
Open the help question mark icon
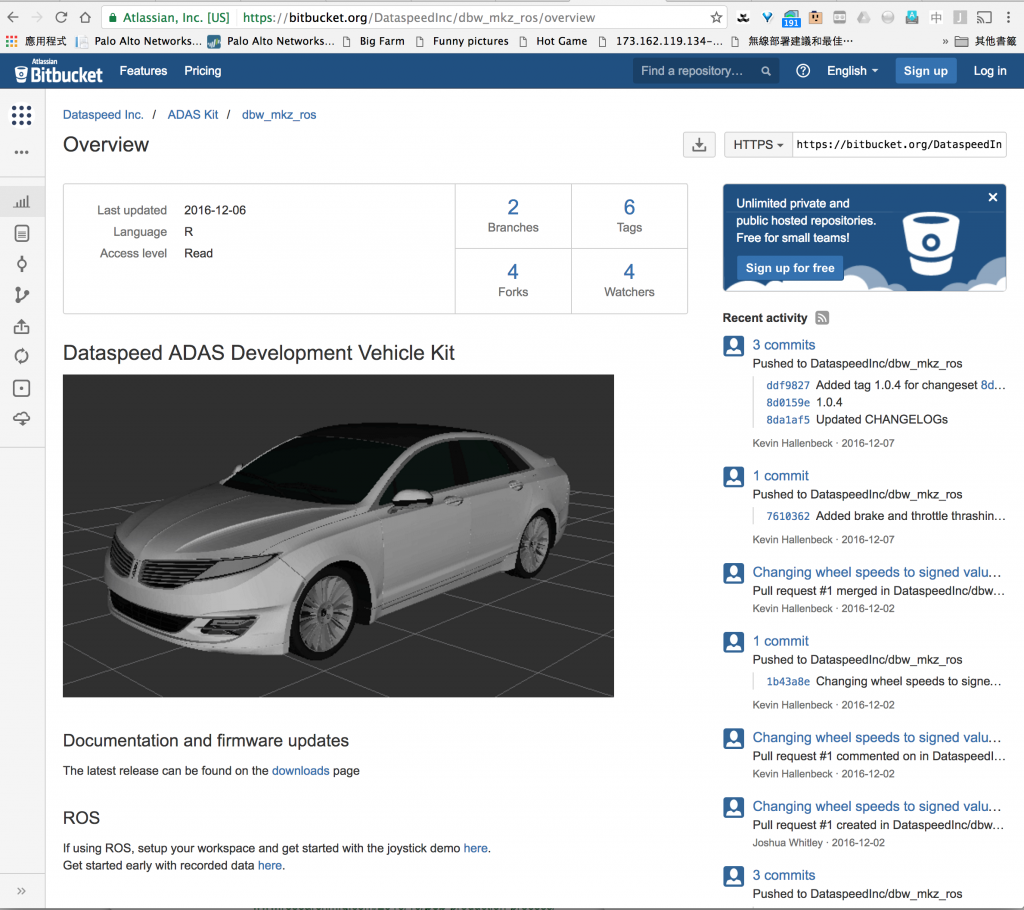click(803, 71)
